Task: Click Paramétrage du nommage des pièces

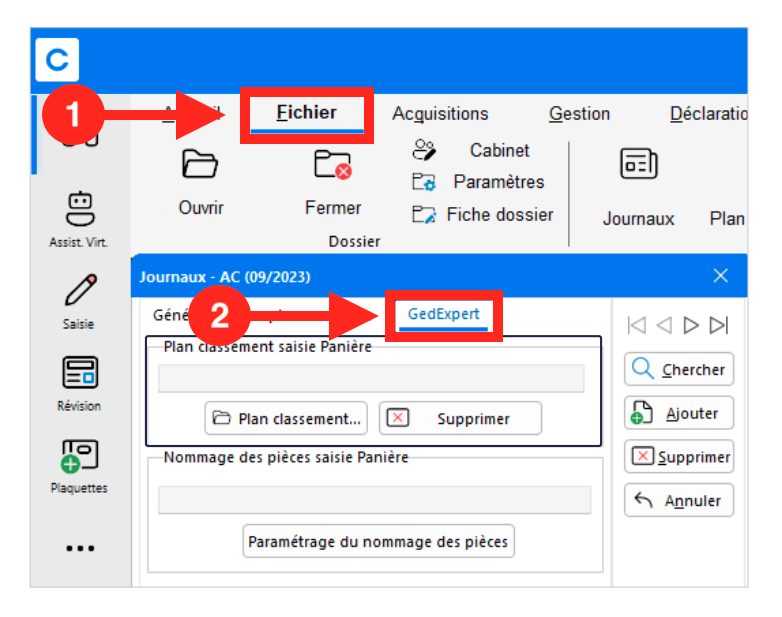Action: coord(378,541)
